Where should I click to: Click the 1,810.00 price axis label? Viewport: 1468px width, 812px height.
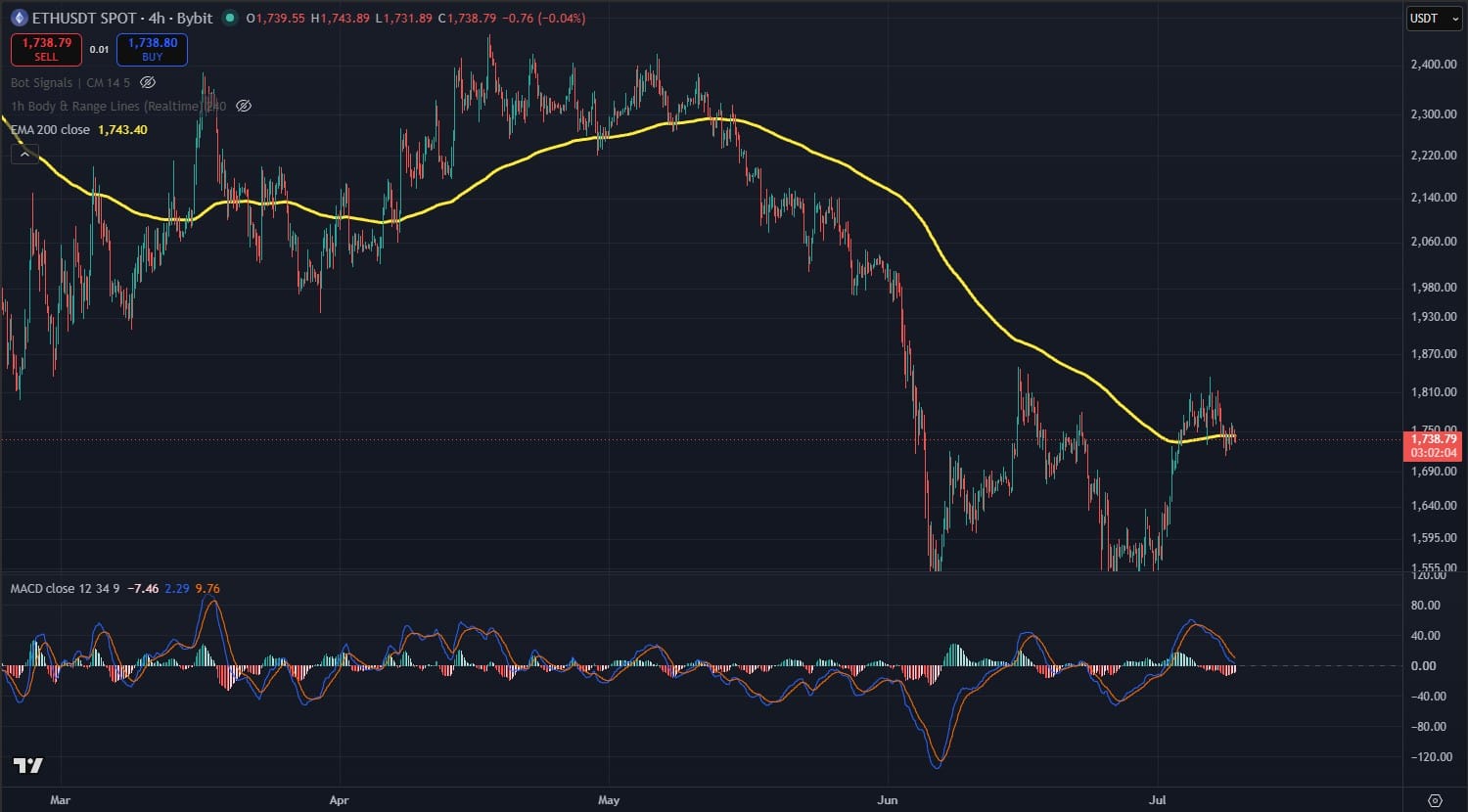(x=1434, y=392)
